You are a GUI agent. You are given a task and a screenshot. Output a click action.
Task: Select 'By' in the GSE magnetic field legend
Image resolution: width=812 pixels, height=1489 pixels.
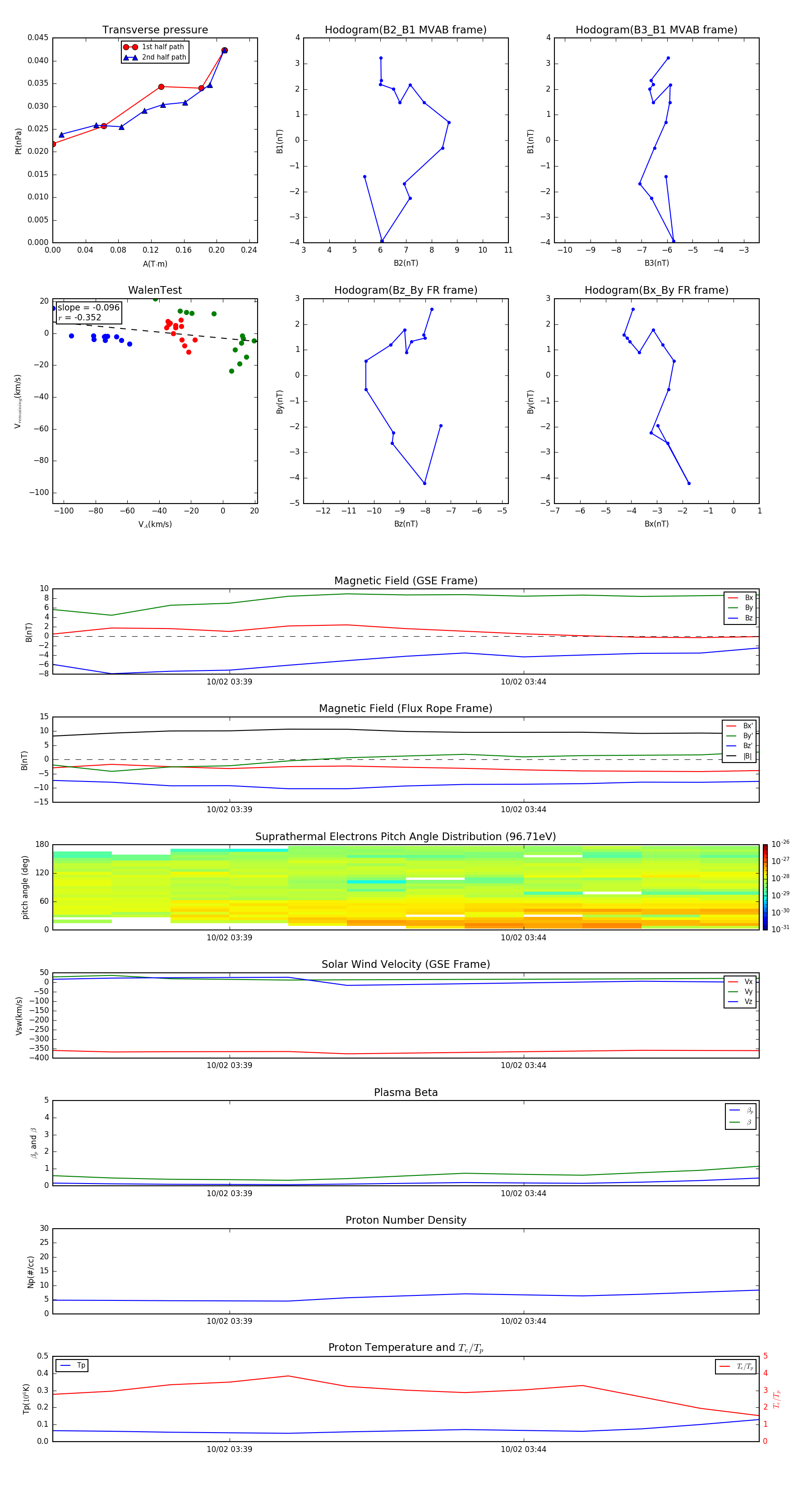[x=740, y=607]
